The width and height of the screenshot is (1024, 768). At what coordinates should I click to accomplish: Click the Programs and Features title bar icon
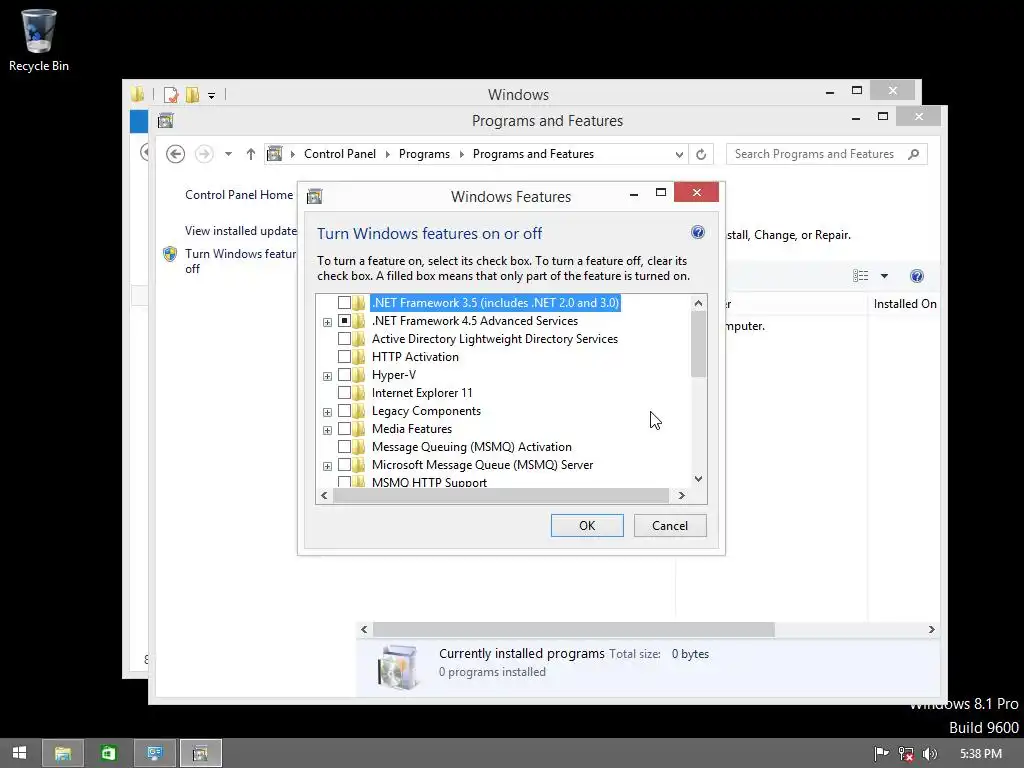coord(165,120)
